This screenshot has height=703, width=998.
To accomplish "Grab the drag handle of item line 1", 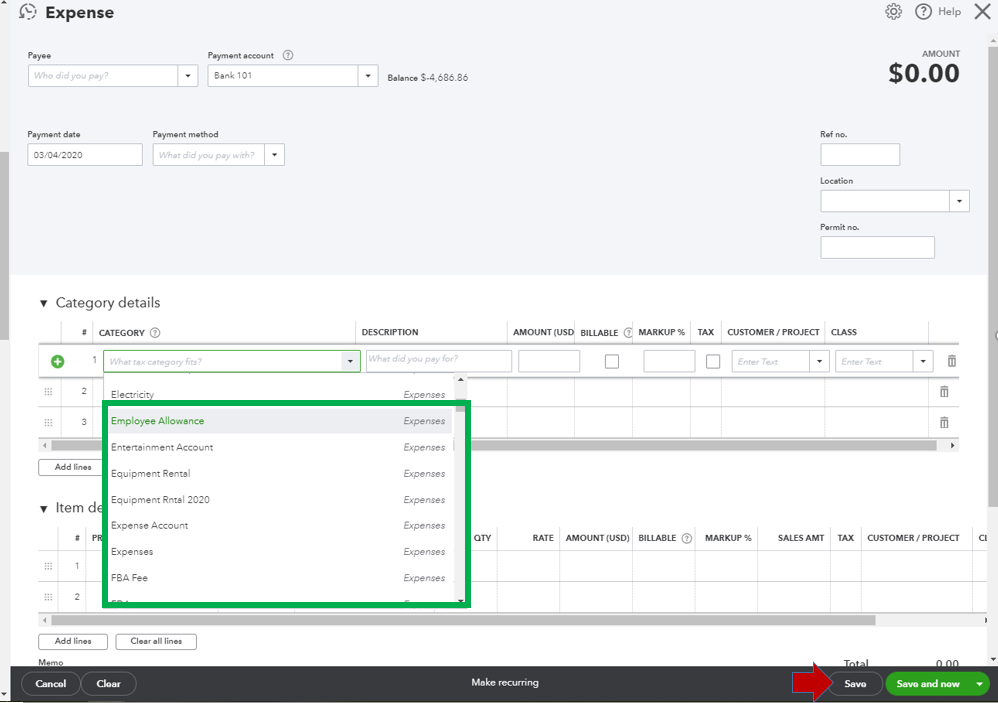I will [x=48, y=566].
